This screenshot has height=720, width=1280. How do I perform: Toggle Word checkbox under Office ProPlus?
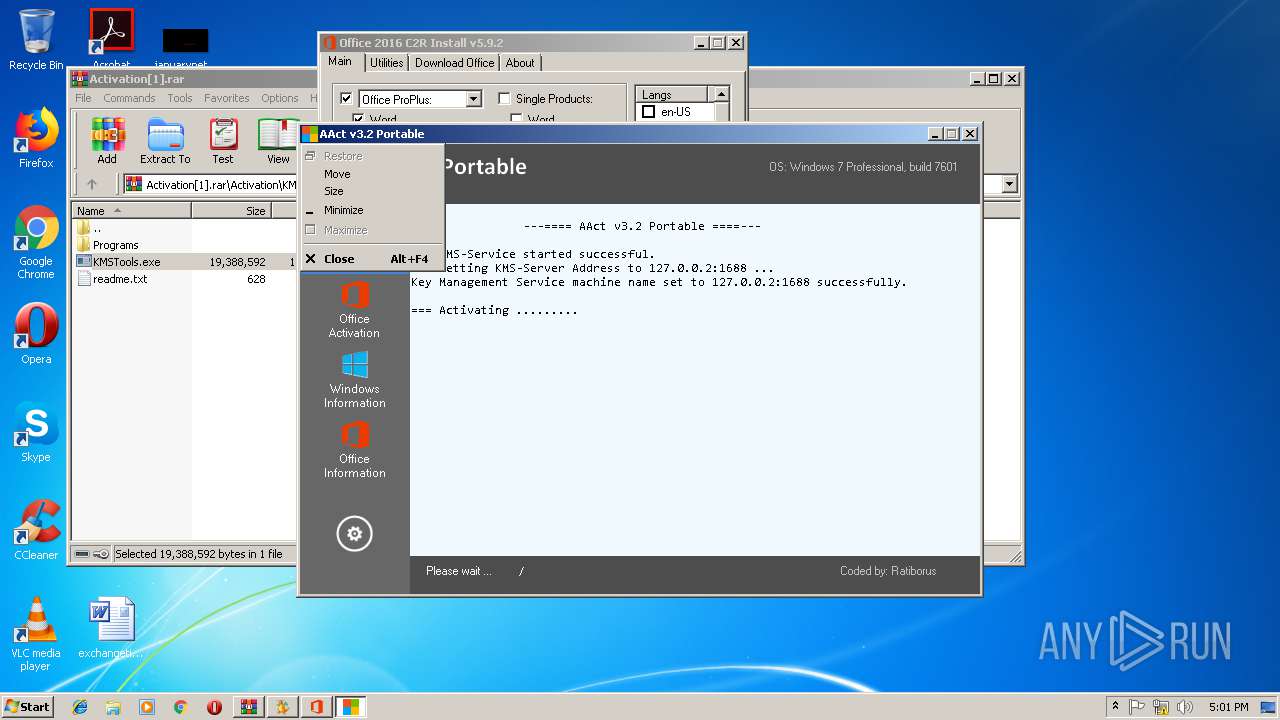coord(358,120)
